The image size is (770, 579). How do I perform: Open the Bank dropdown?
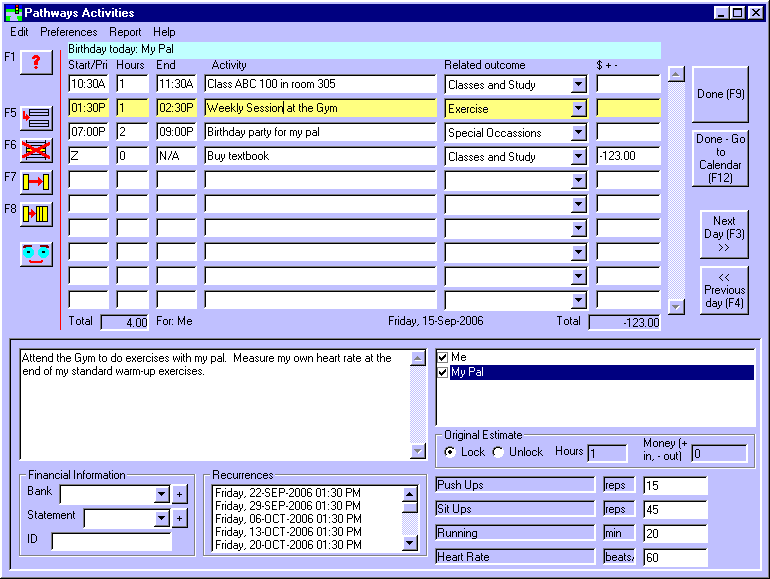(x=162, y=494)
